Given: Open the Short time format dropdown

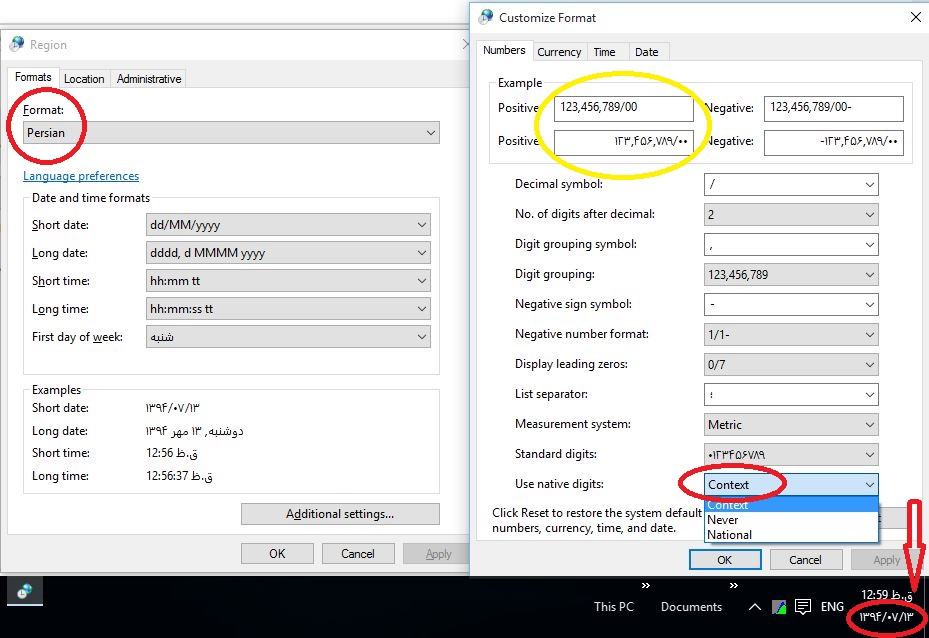Looking at the screenshot, I should 288,281.
